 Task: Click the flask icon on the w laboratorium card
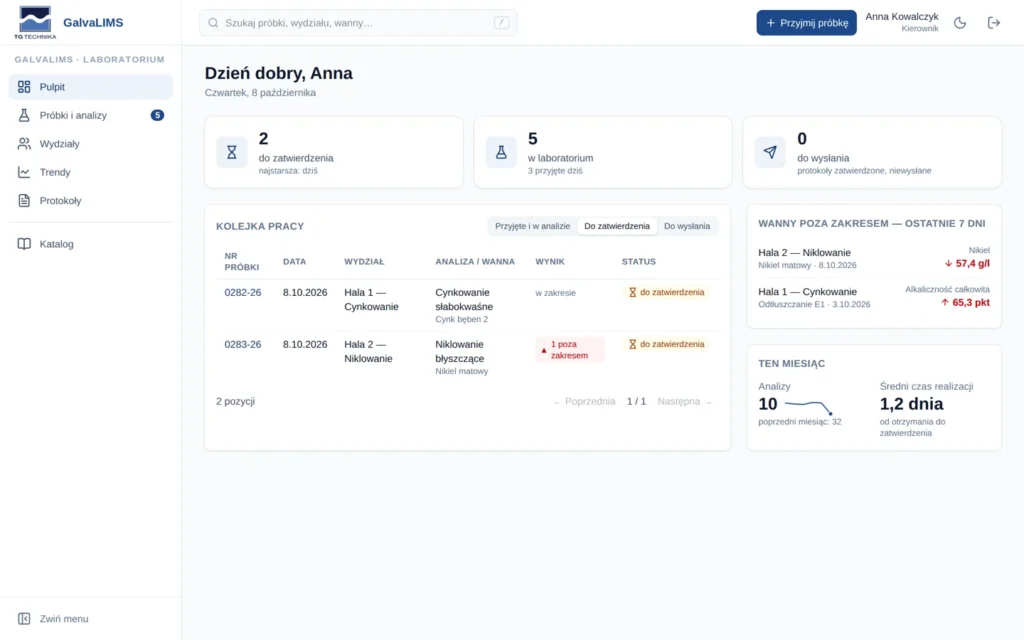(501, 152)
